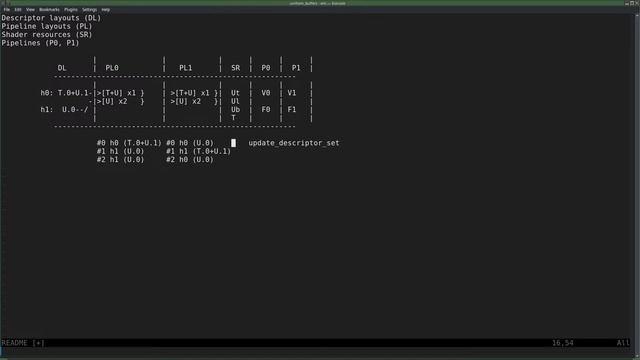Click '>[T+U] x1' in the PL1 column
640x360 pixels.
click(190, 93)
